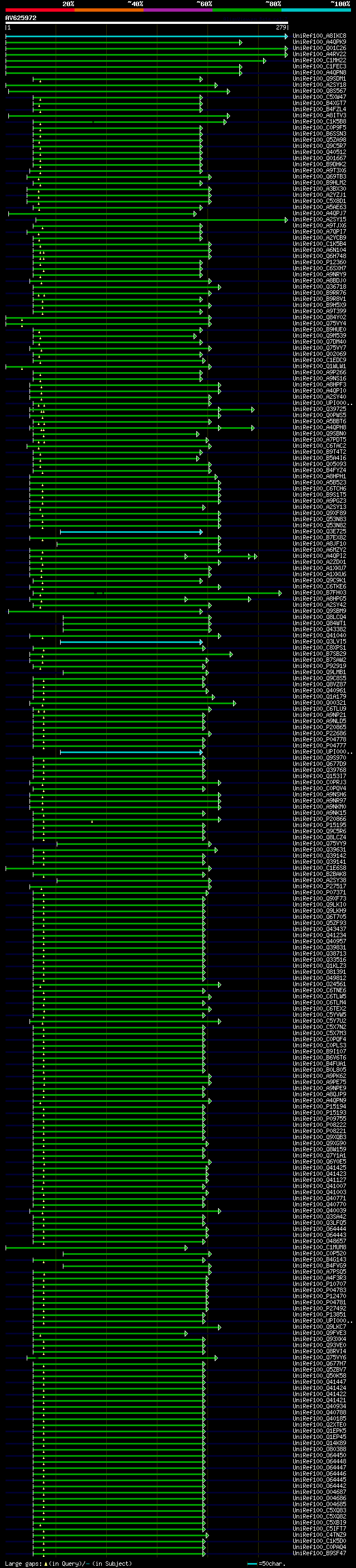The height and width of the screenshot is (1568, 356).
Task: Choose the UniRef100_Q5ZA98 entry
Action: (x=319, y=141)
